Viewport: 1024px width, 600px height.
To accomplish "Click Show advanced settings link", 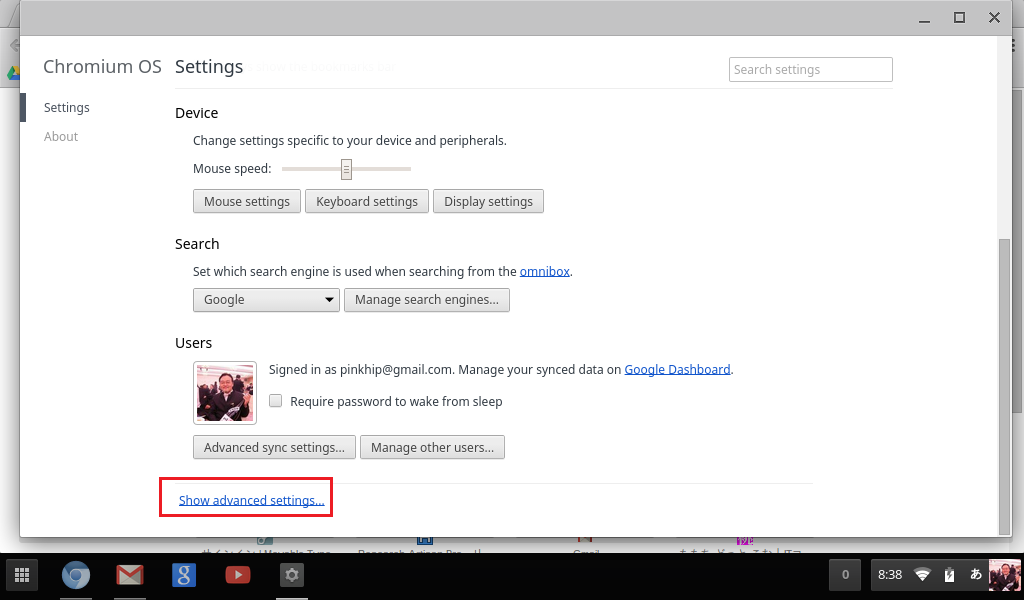I will [x=251, y=500].
